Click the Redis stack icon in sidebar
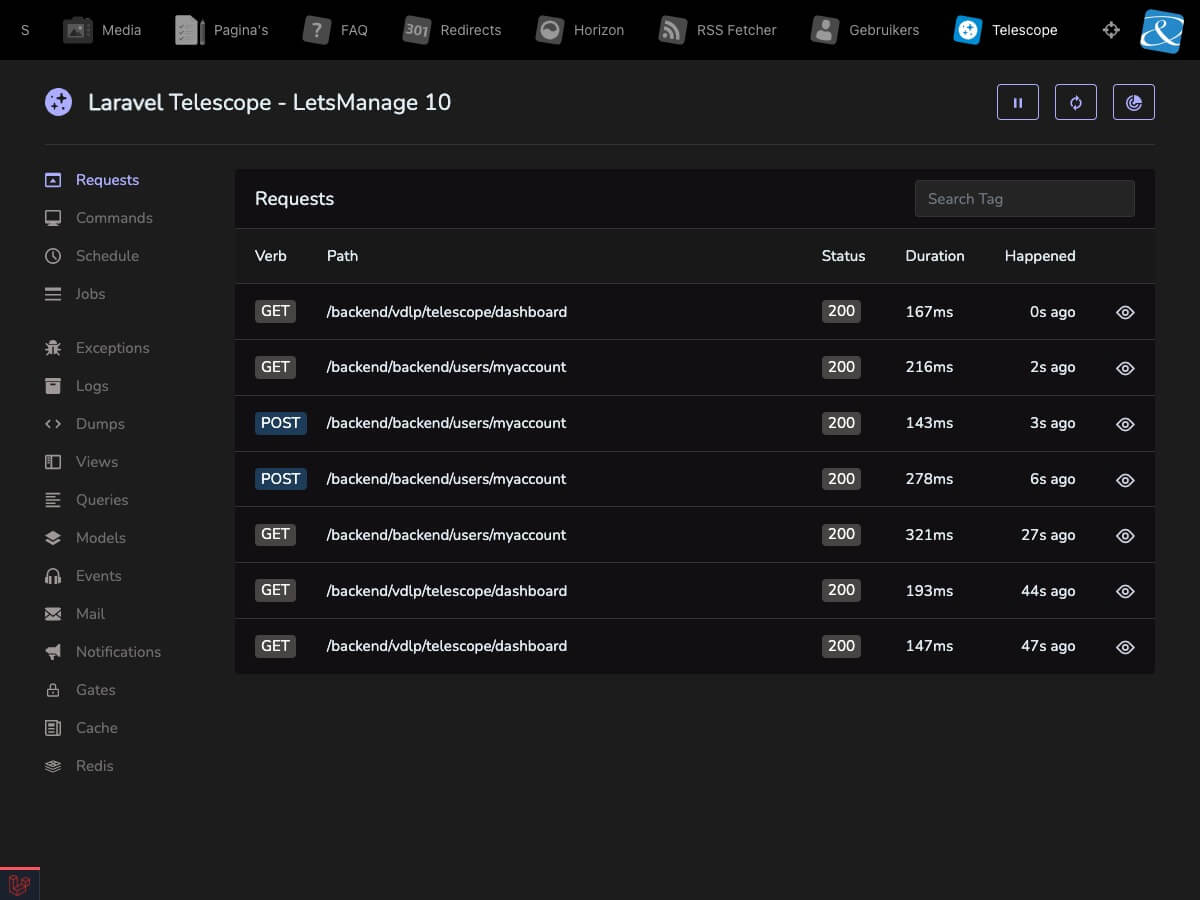This screenshot has width=1200, height=900. (53, 766)
